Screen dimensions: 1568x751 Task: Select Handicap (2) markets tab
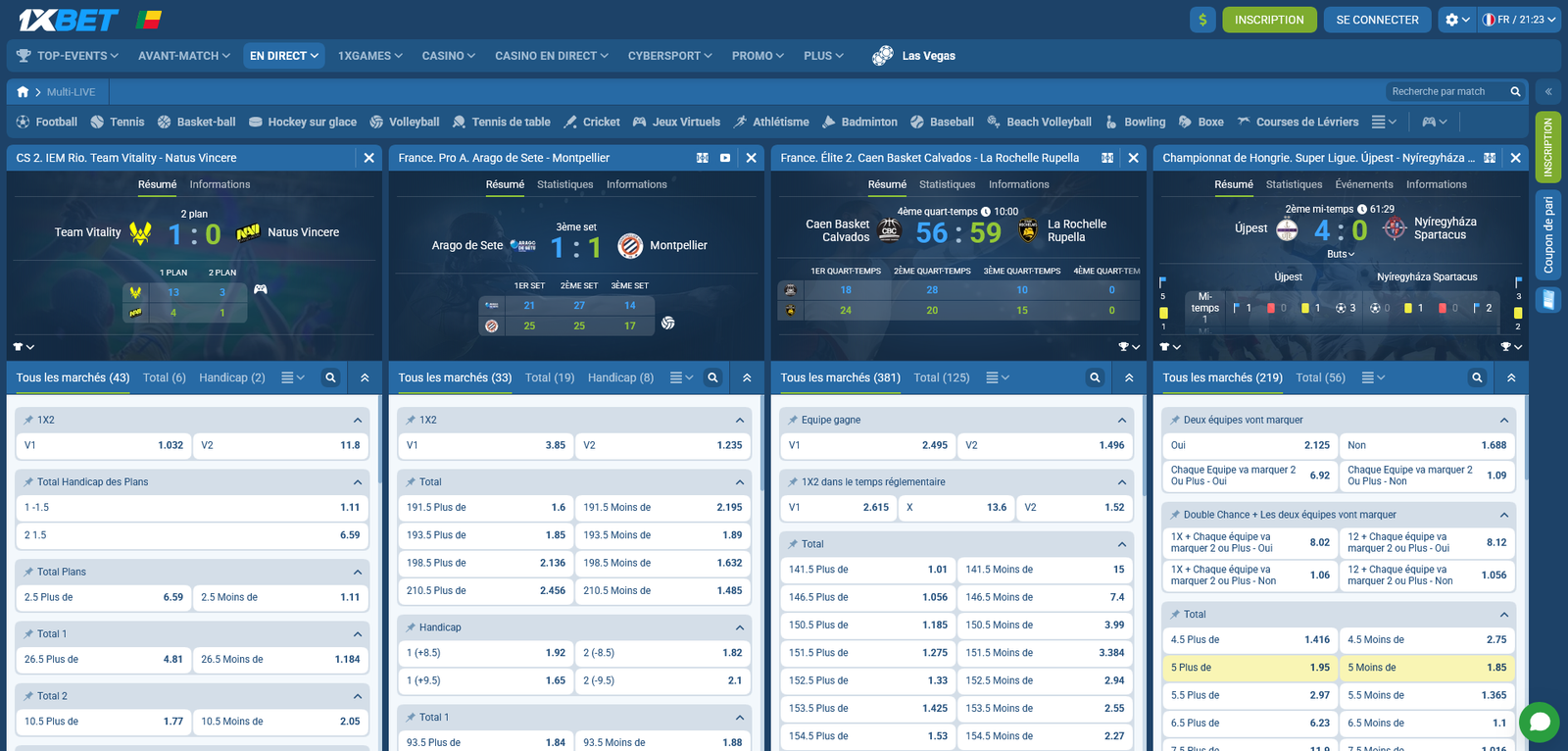(232, 377)
